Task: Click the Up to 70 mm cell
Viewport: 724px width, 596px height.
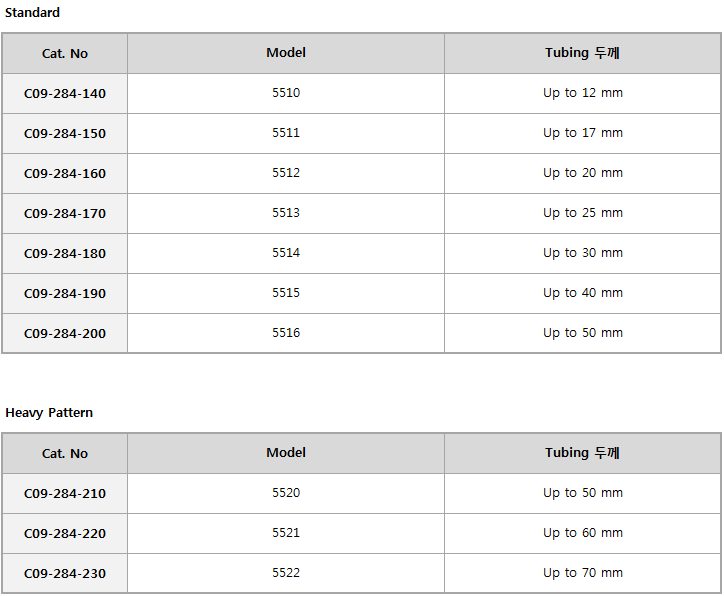Action: [x=583, y=573]
